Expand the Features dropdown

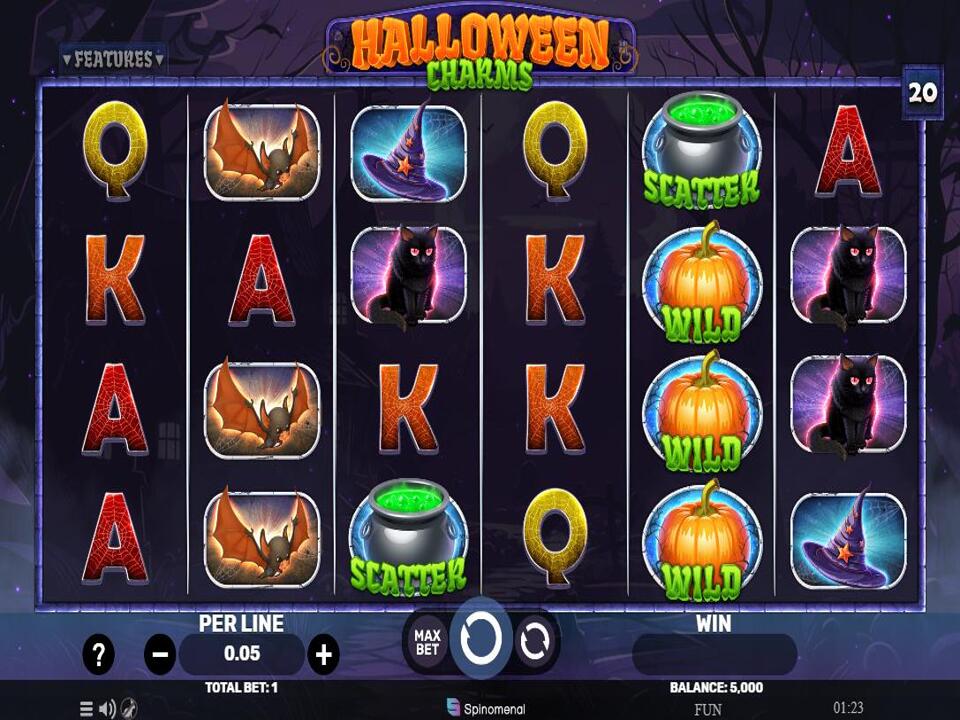pos(113,59)
